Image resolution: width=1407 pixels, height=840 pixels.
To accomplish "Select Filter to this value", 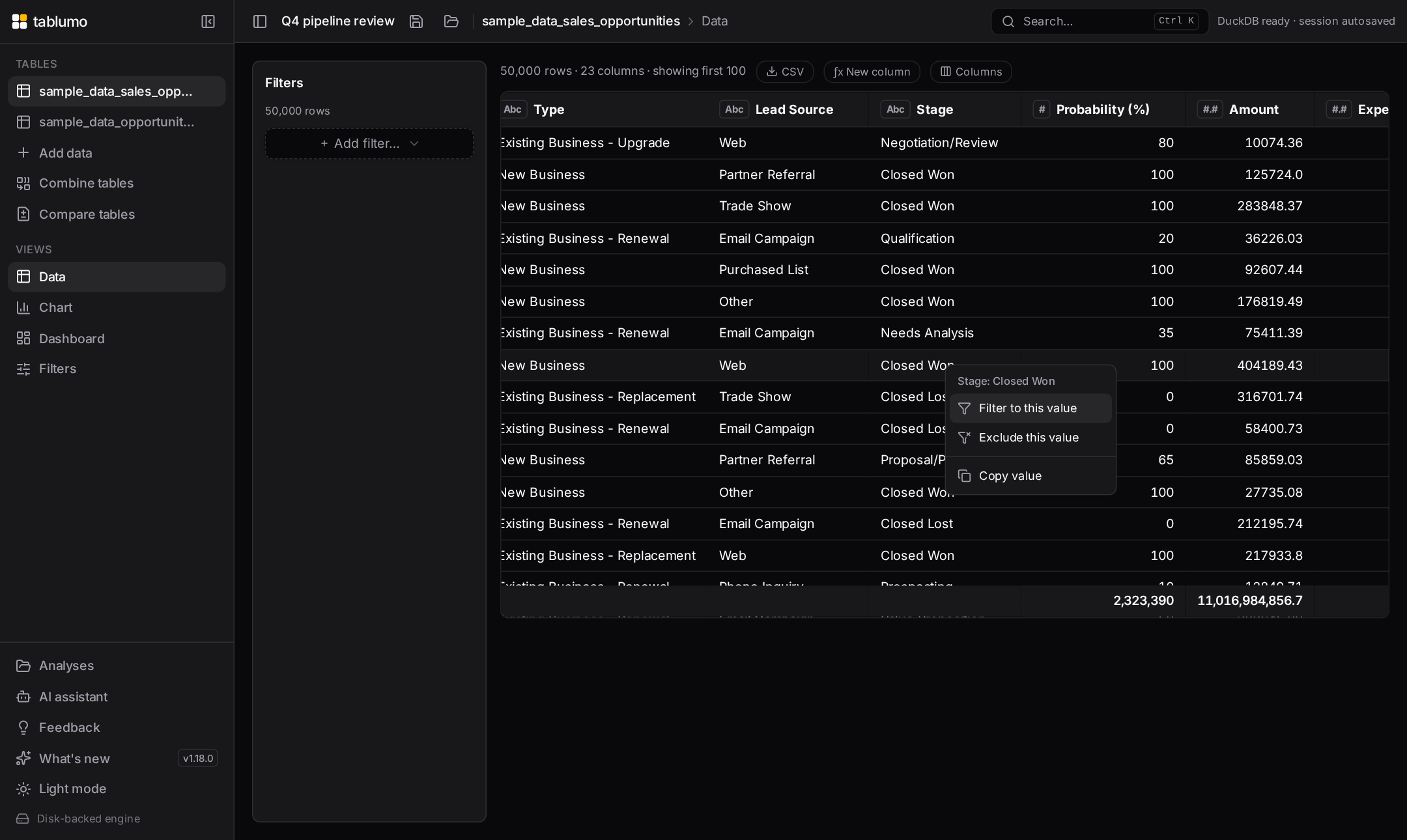I will (x=1030, y=408).
